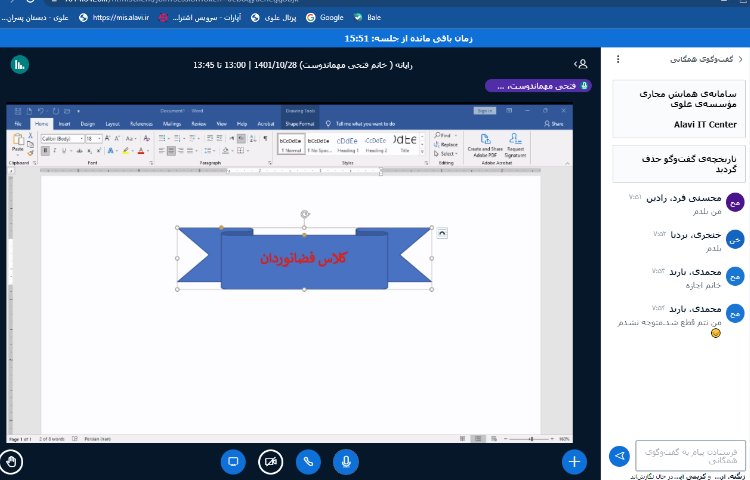Click the send message arrow icon
The image size is (750, 480).
pos(619,456)
